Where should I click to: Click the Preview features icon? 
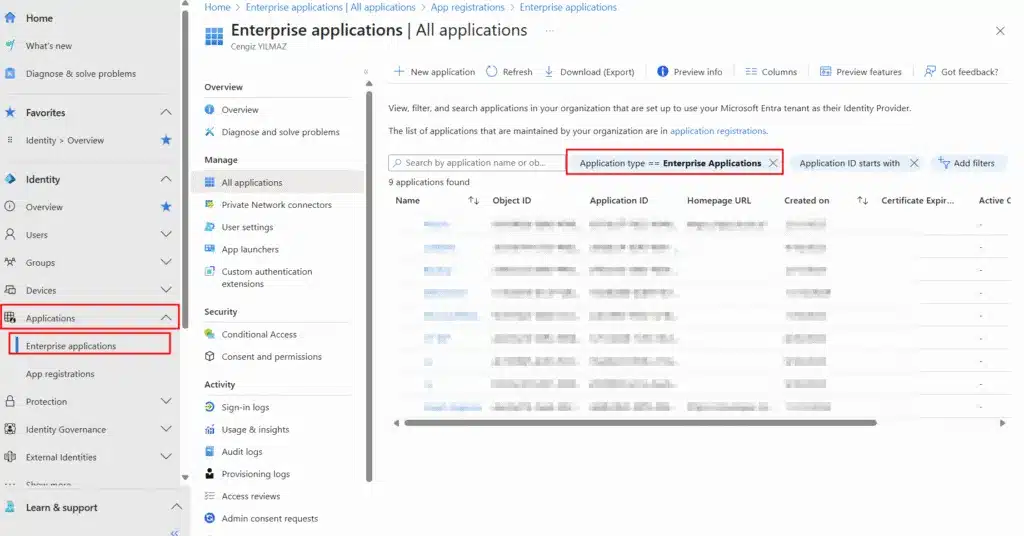826,72
